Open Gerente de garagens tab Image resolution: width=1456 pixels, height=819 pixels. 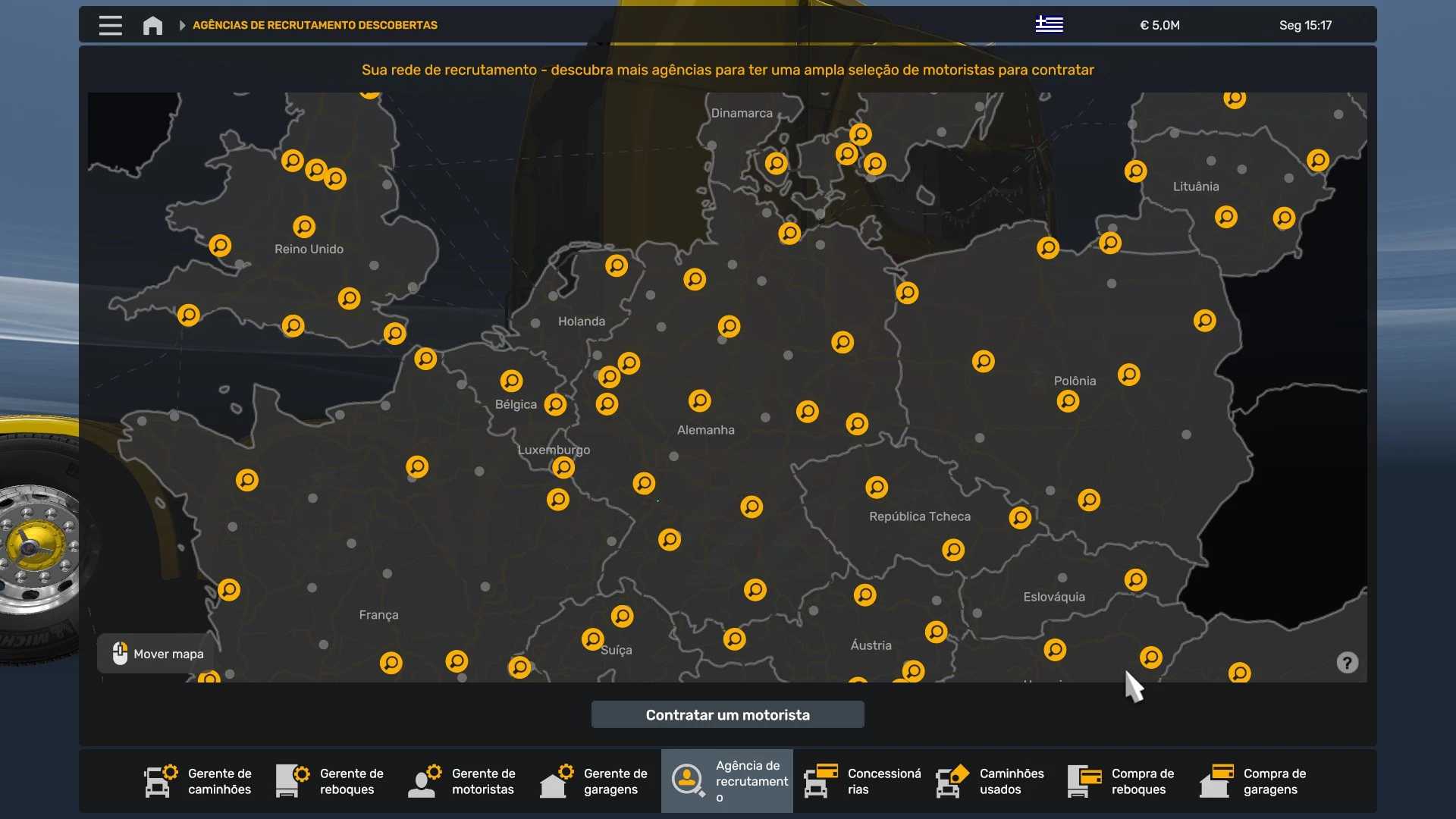[595, 781]
